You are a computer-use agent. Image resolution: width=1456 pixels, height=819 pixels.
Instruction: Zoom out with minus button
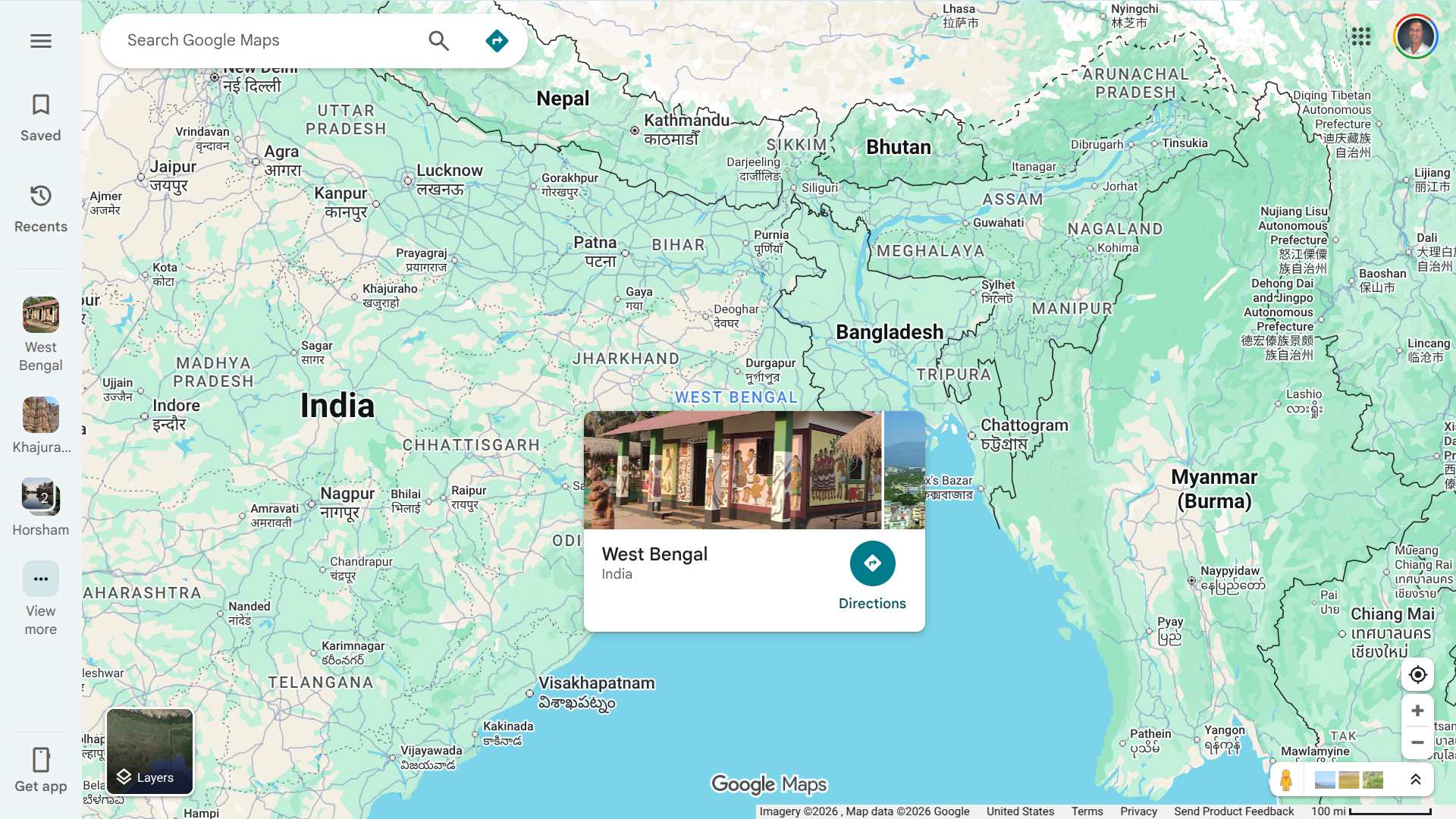coord(1417,742)
